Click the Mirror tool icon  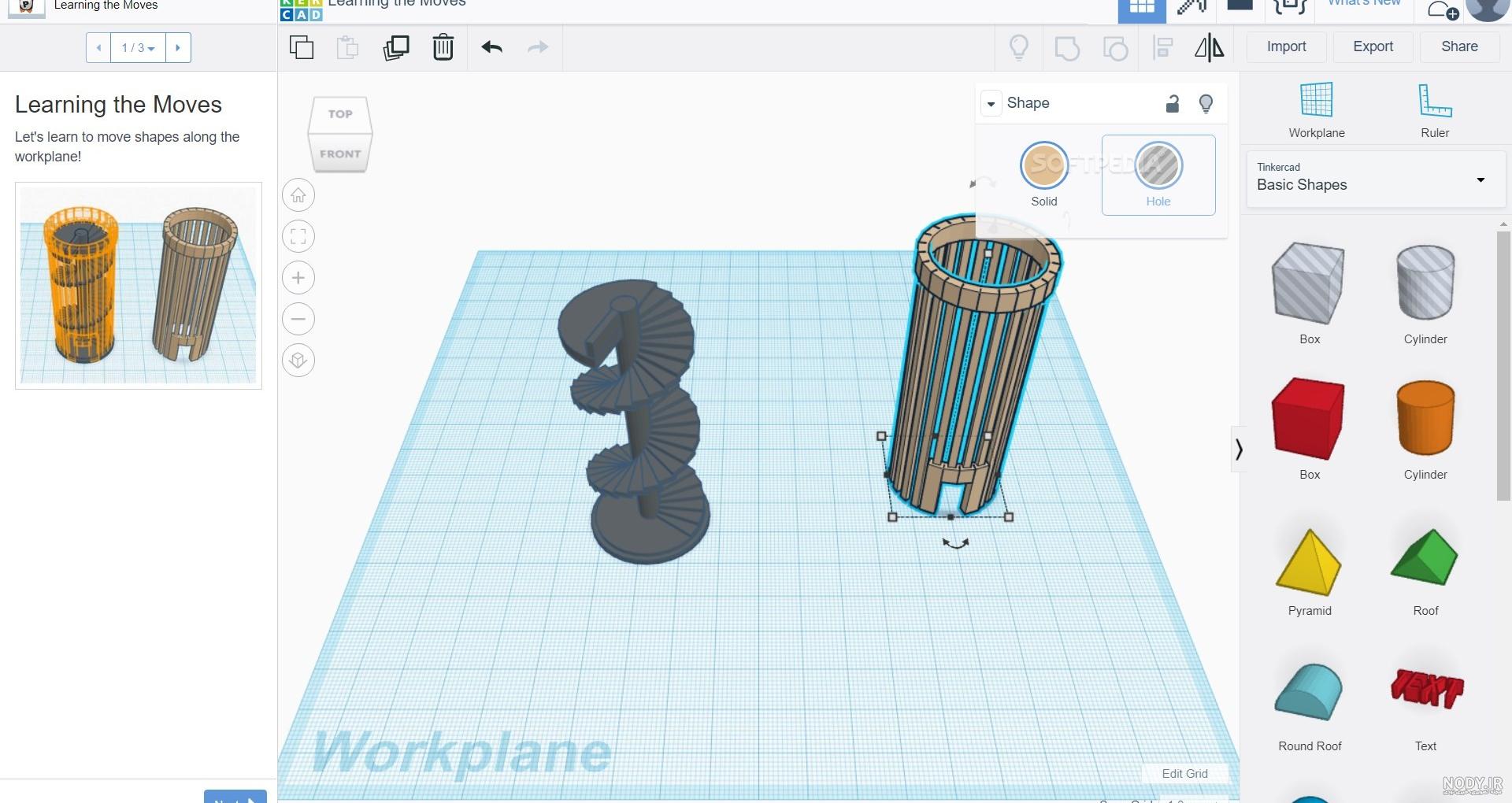(1209, 47)
